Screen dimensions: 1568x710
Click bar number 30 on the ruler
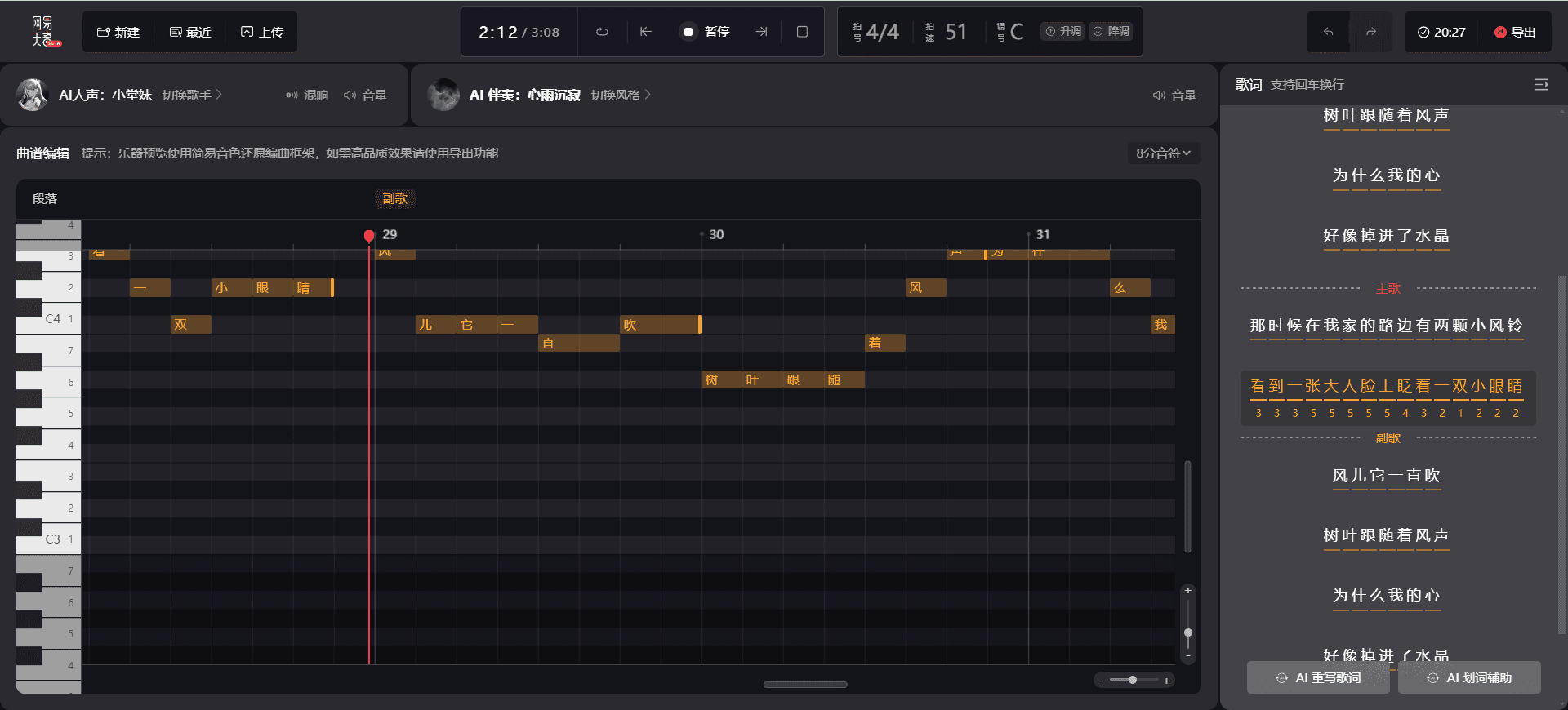pyautogui.click(x=716, y=234)
